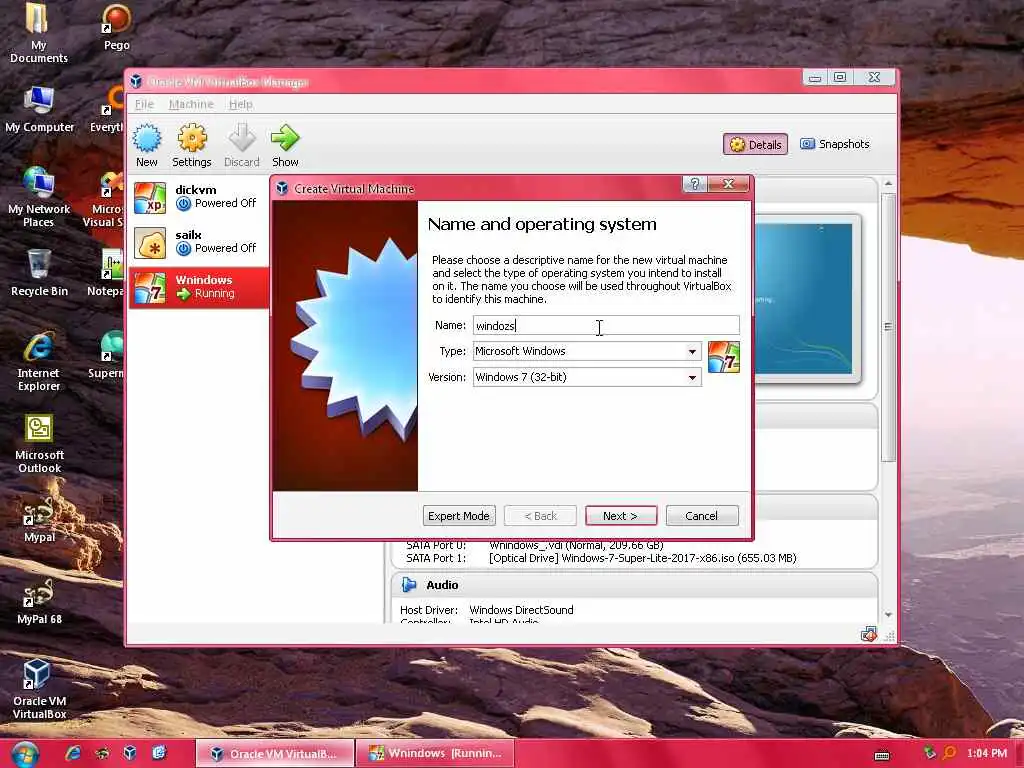Open My Documents desktop icon
Image resolution: width=1024 pixels, height=768 pixels.
click(39, 33)
